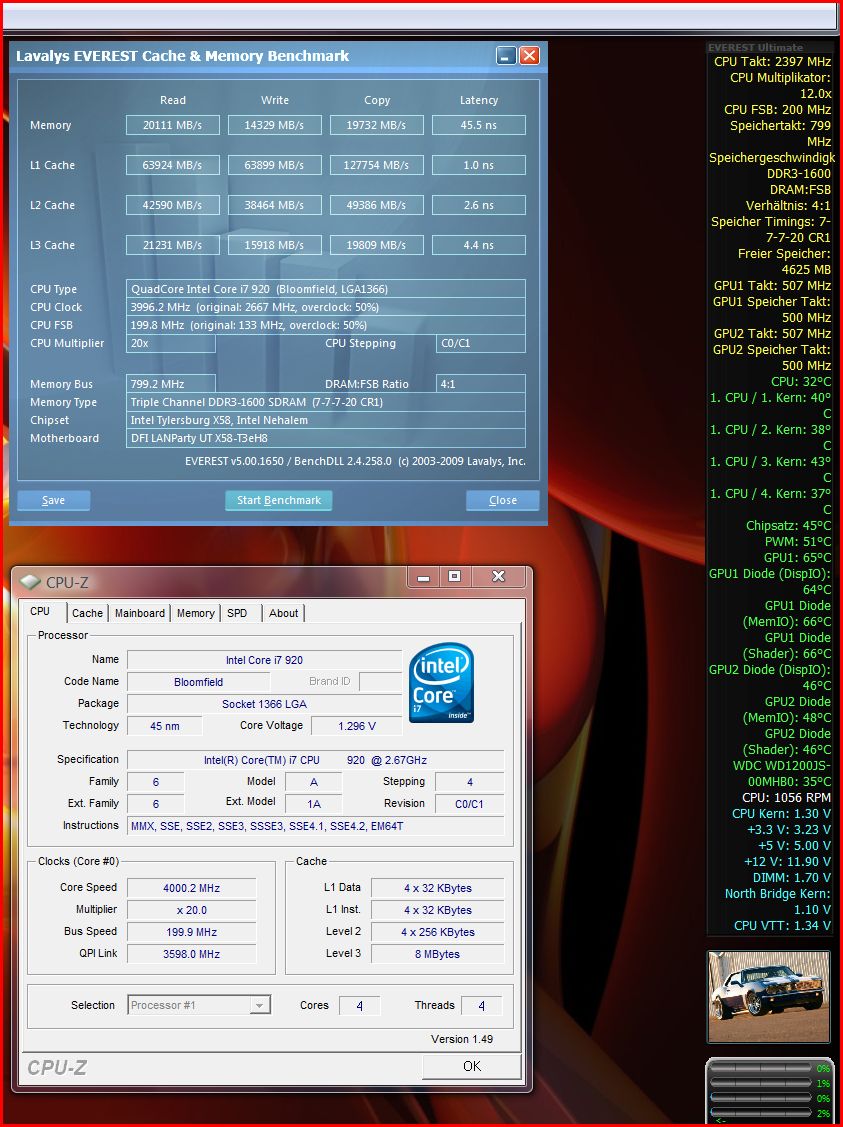This screenshot has height=1127, width=843.
Task: Close EVEREST window with the X button
Action: (530, 55)
